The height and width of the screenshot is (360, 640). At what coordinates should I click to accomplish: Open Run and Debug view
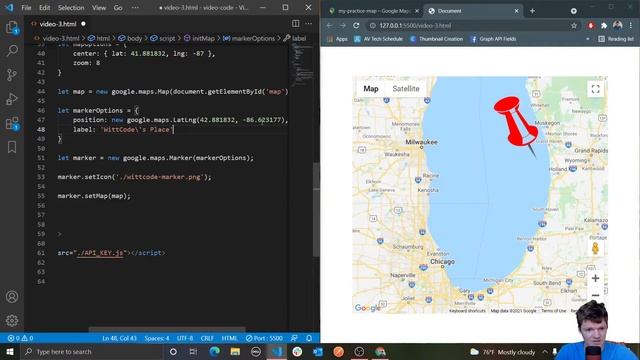12,99
